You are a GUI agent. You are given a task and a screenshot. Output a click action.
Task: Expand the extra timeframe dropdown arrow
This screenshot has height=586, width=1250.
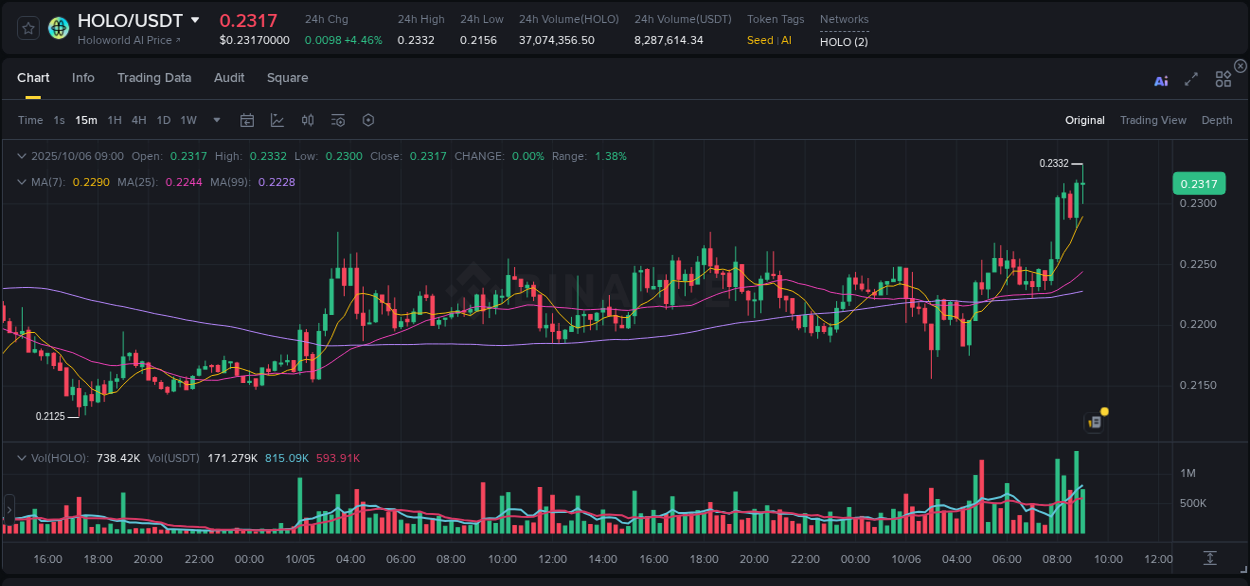215,120
